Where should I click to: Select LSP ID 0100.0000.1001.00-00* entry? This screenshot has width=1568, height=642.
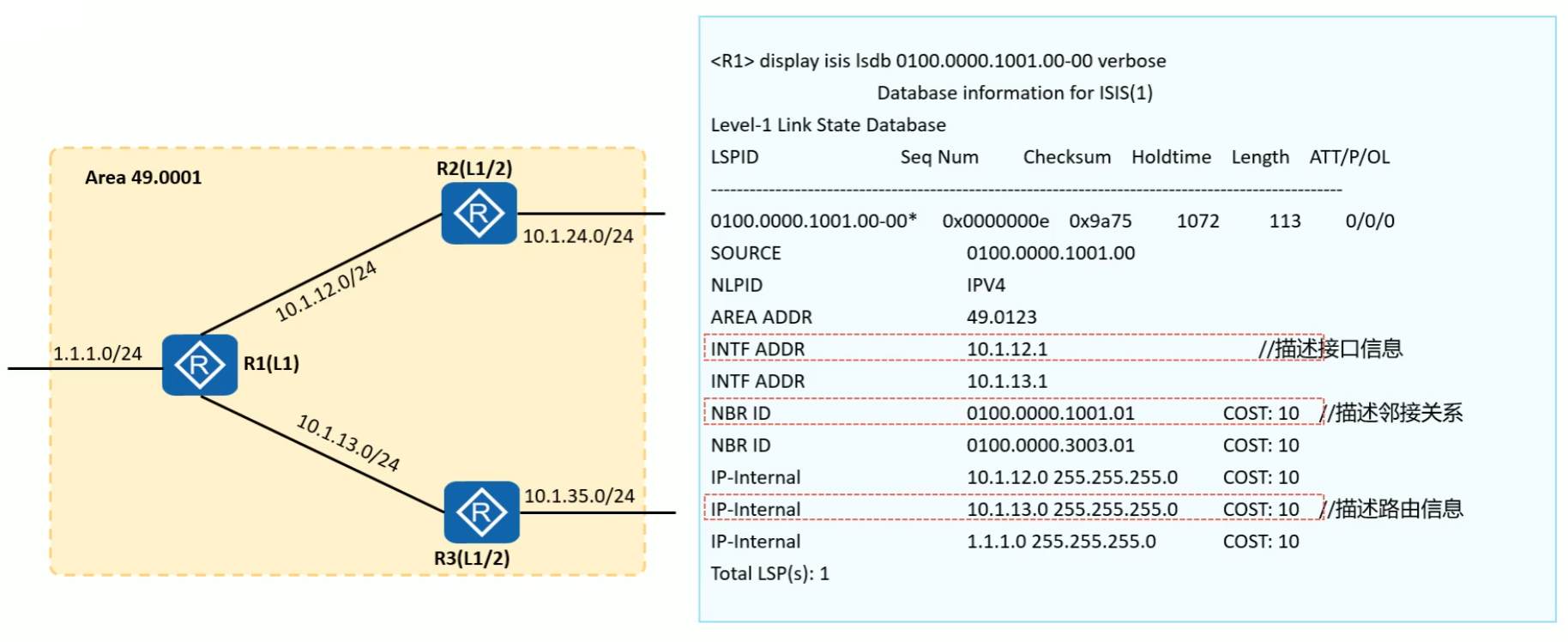pyautogui.click(x=812, y=221)
